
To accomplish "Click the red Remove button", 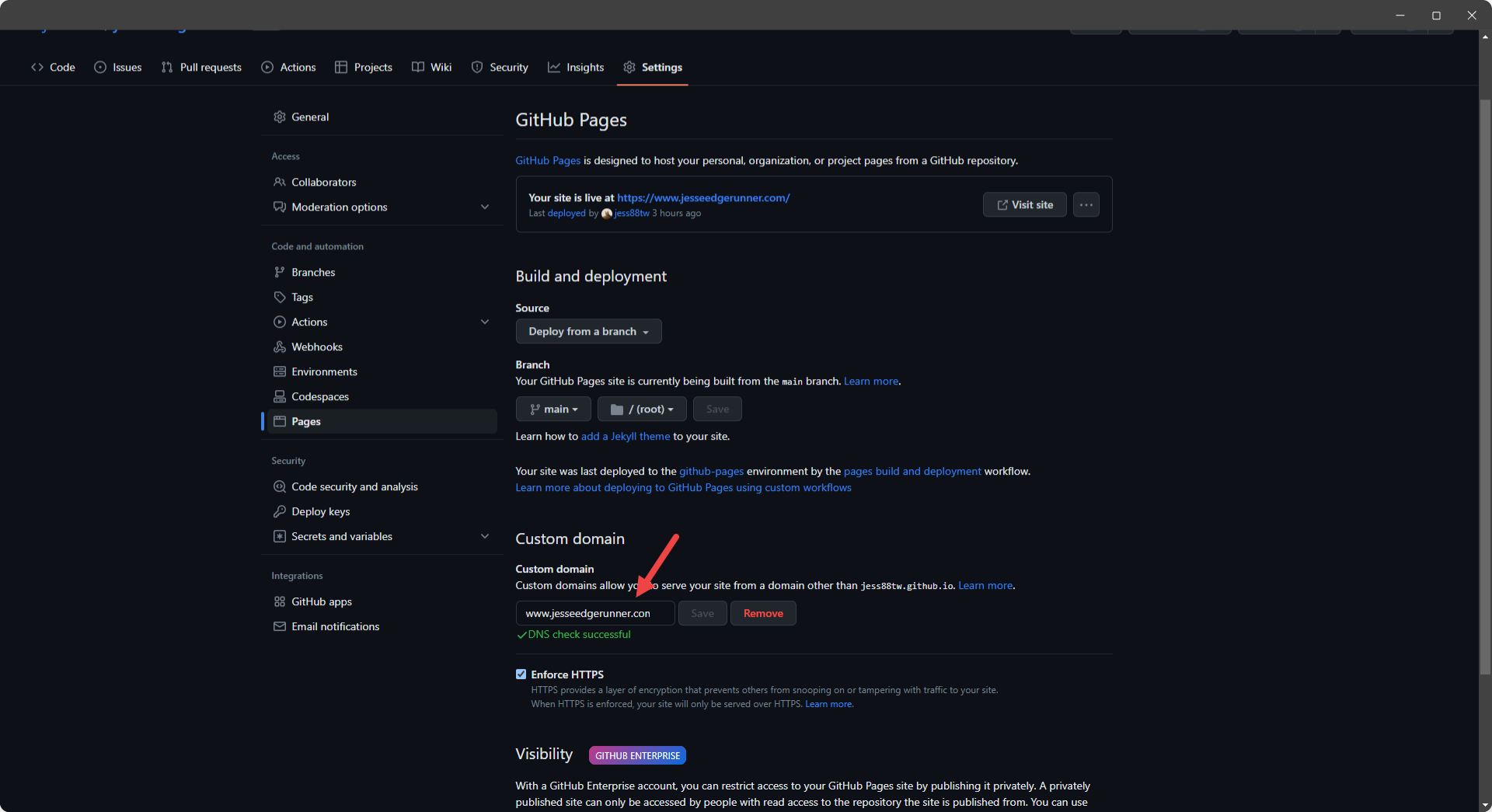I will (763, 613).
